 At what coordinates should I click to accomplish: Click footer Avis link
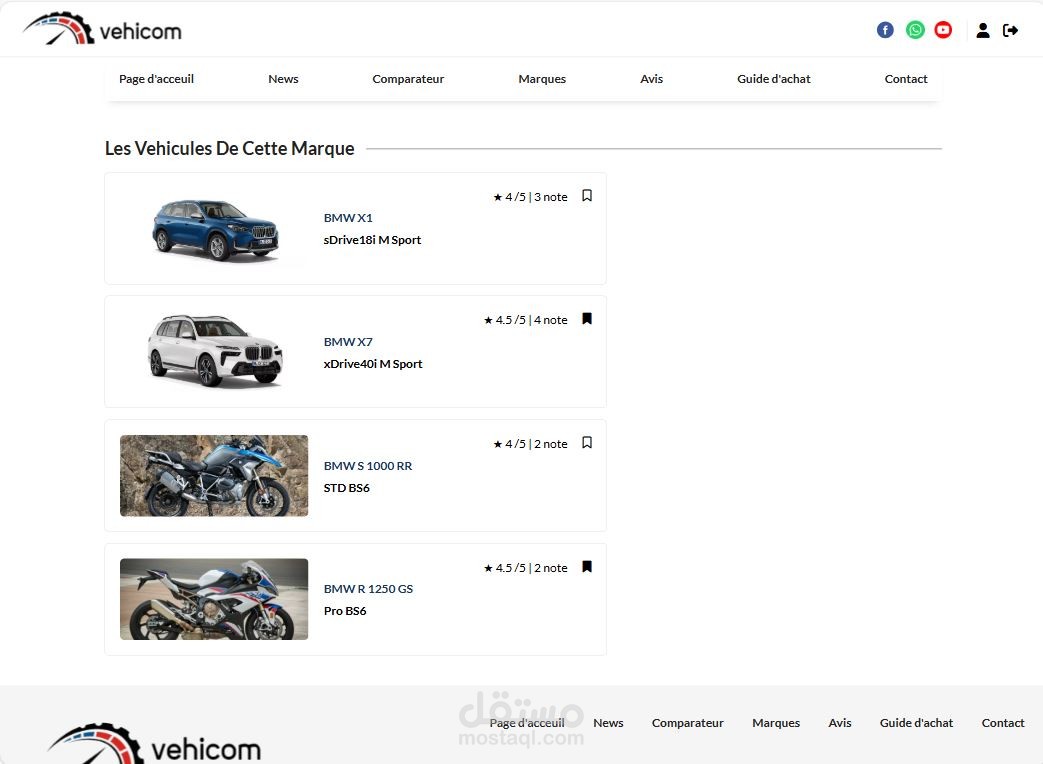(839, 723)
